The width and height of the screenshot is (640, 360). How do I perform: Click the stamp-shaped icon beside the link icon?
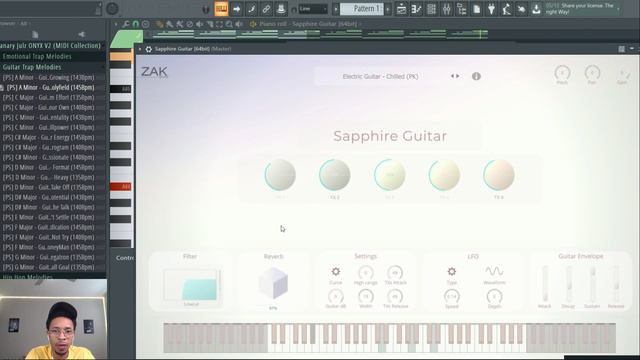coord(281,9)
